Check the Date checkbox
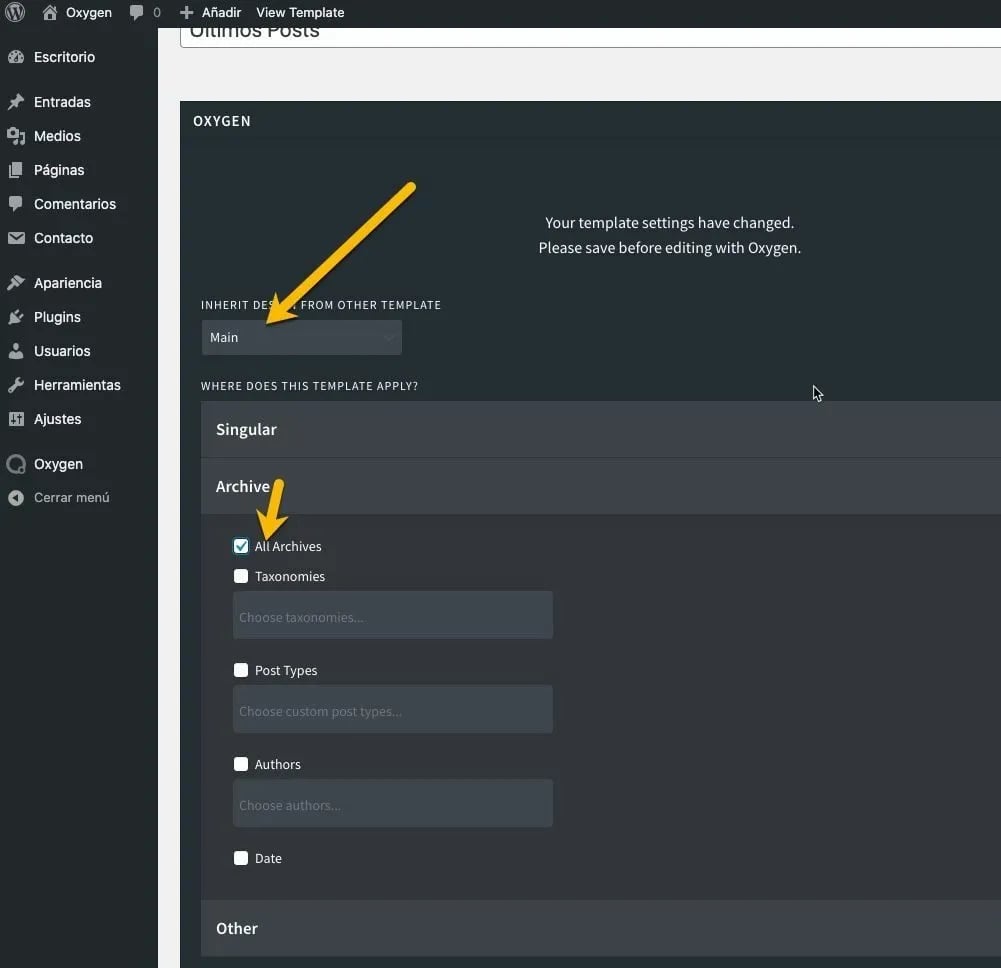Image resolution: width=1001 pixels, height=968 pixels. pos(241,858)
